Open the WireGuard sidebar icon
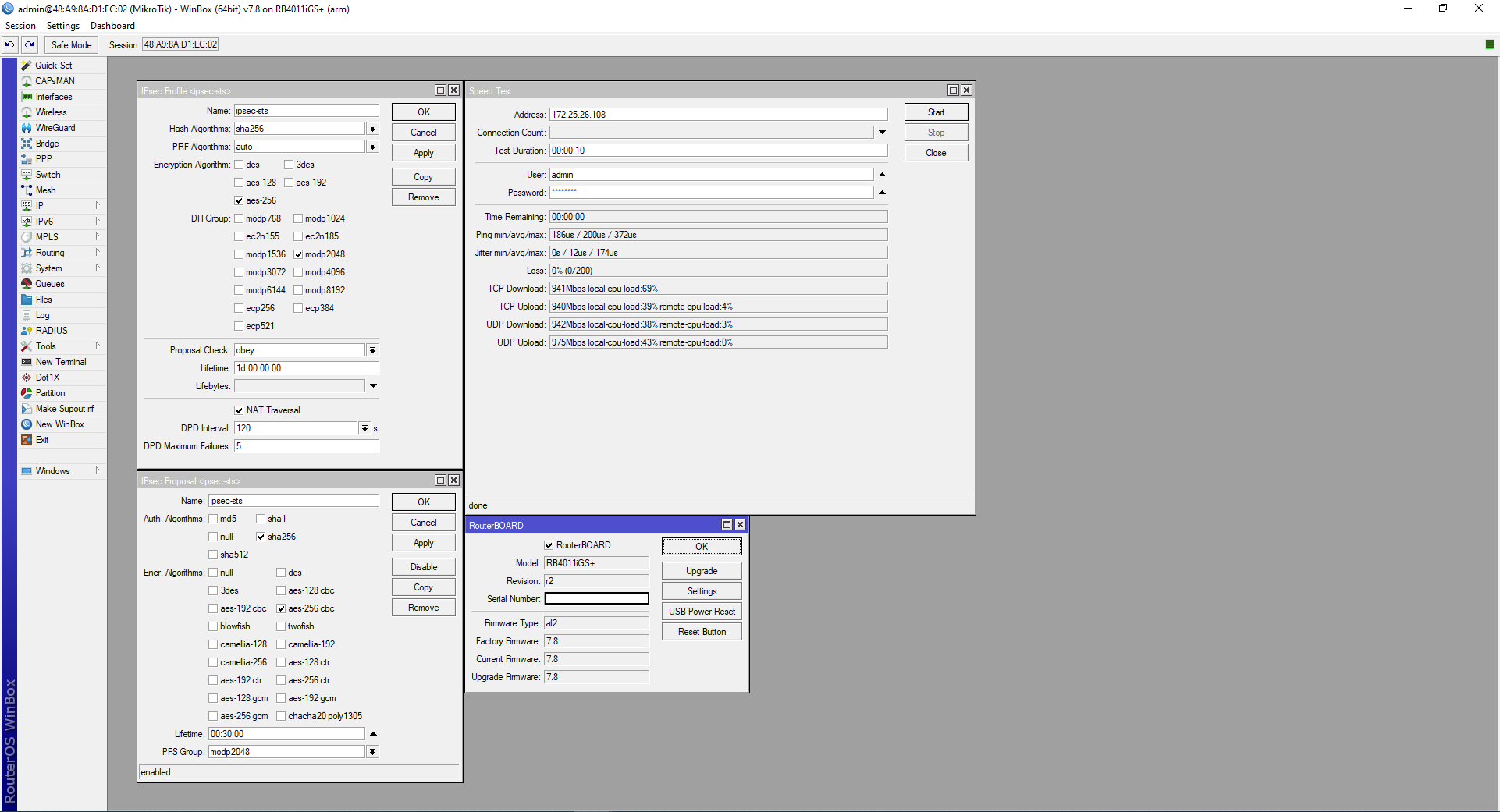The width and height of the screenshot is (1500, 812). 27,128
